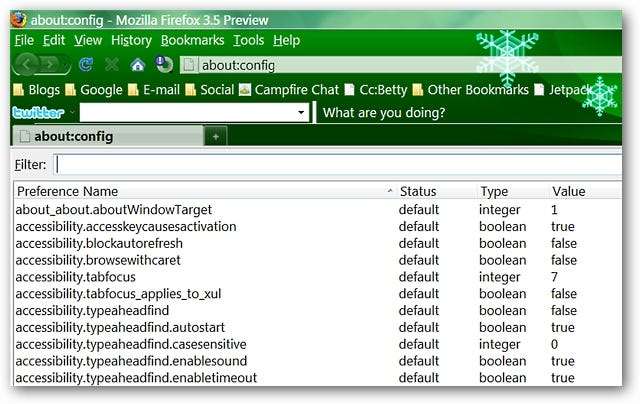Open the Blogs bookmark folder
Viewport: 640px width, 404px height.
[36, 89]
